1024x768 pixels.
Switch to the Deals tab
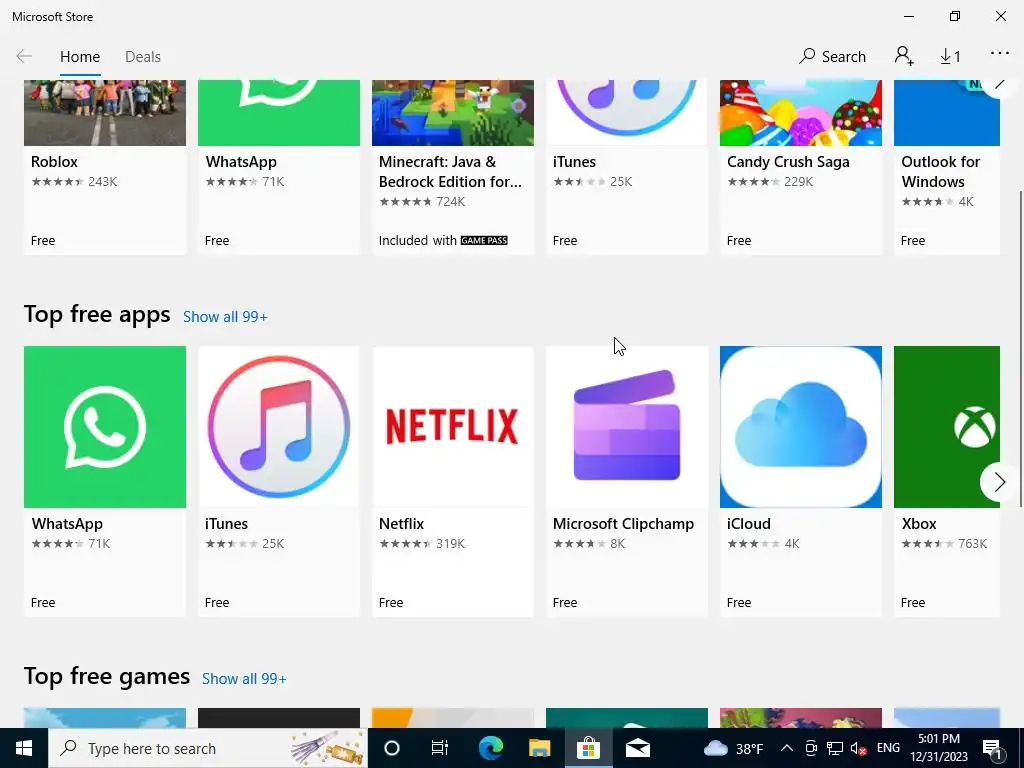142,57
